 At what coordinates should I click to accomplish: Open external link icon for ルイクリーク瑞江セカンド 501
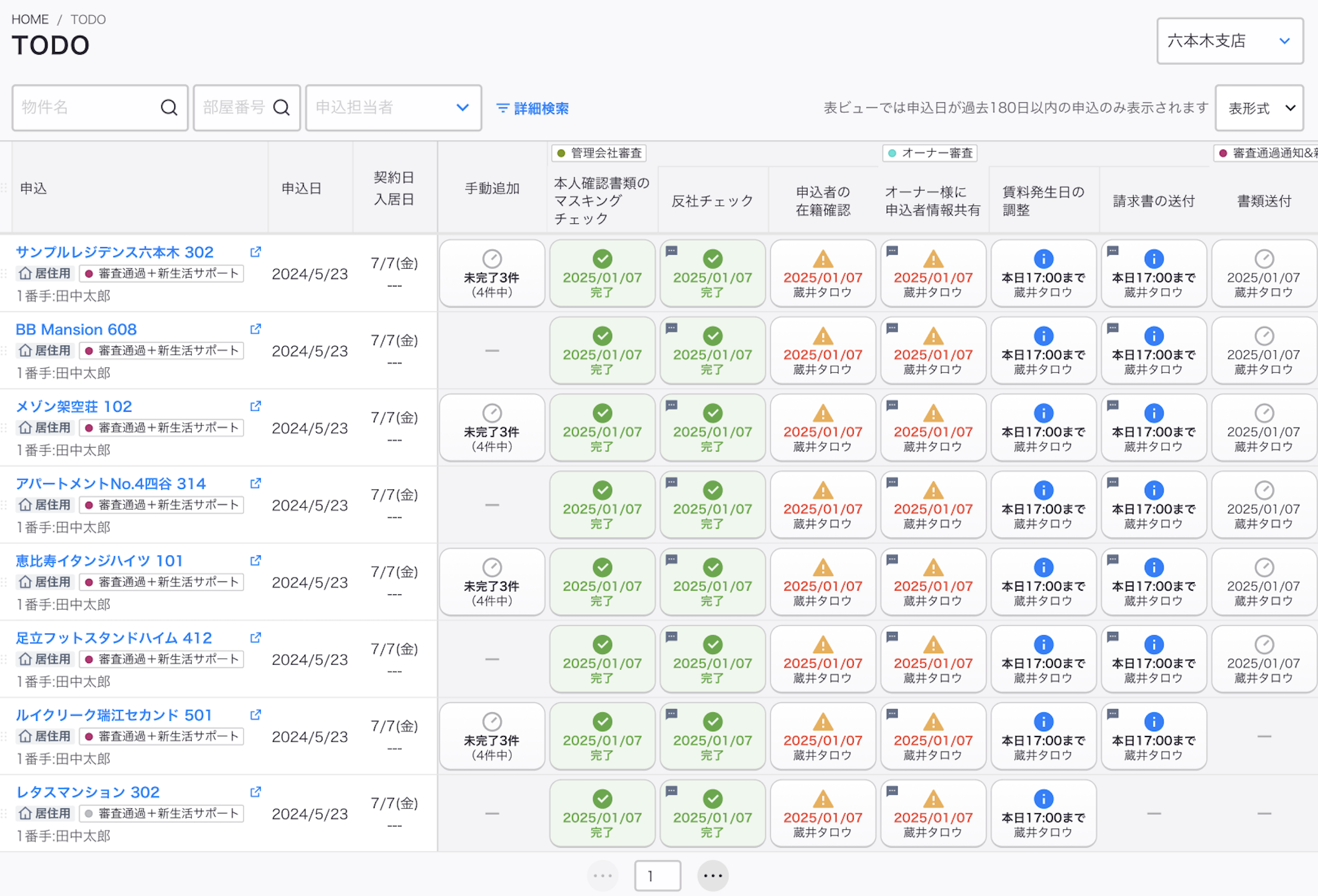[256, 714]
